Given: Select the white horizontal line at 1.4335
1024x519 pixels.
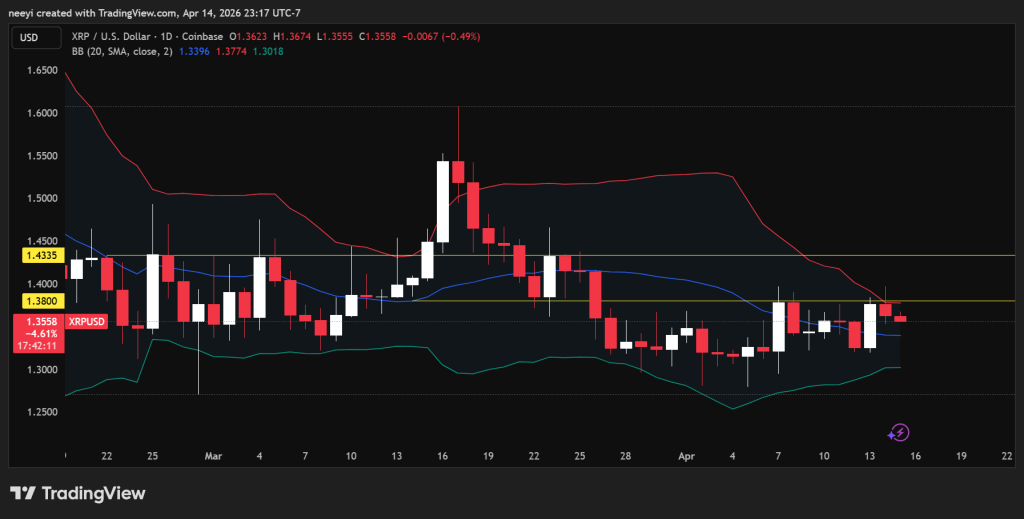Looking at the screenshot, I should pos(600,255).
